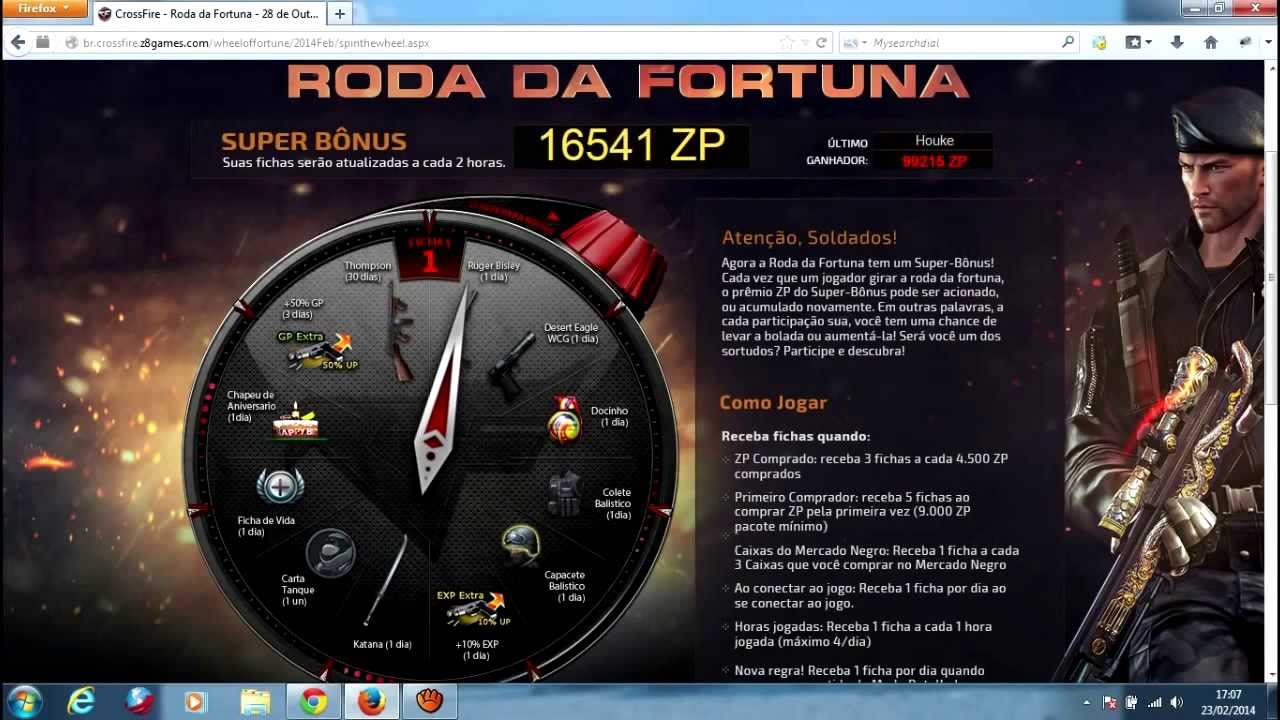Open the downloads arrow button
This screenshot has width=1280, height=720.
(1177, 43)
